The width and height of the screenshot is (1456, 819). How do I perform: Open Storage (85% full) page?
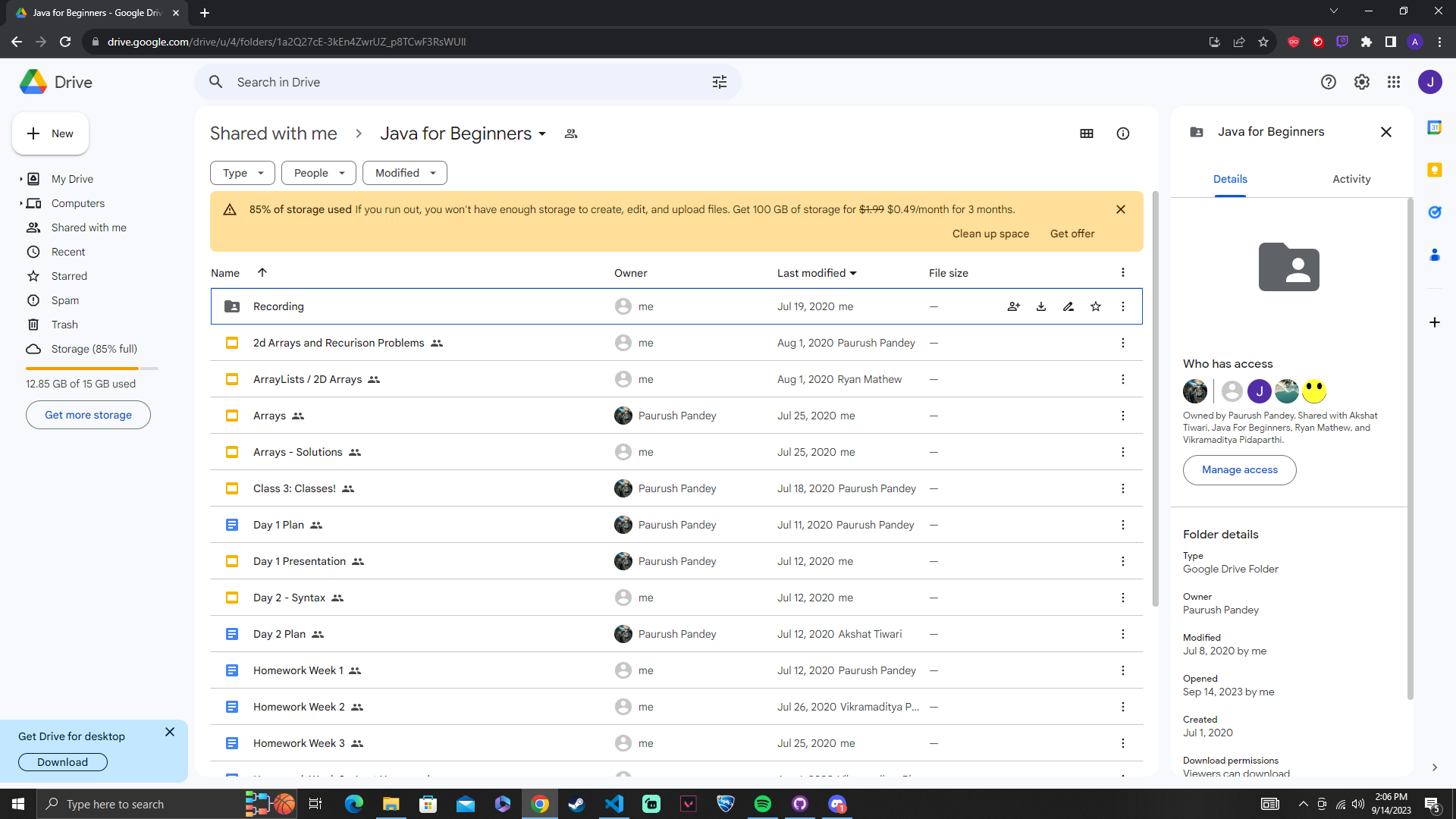click(94, 349)
